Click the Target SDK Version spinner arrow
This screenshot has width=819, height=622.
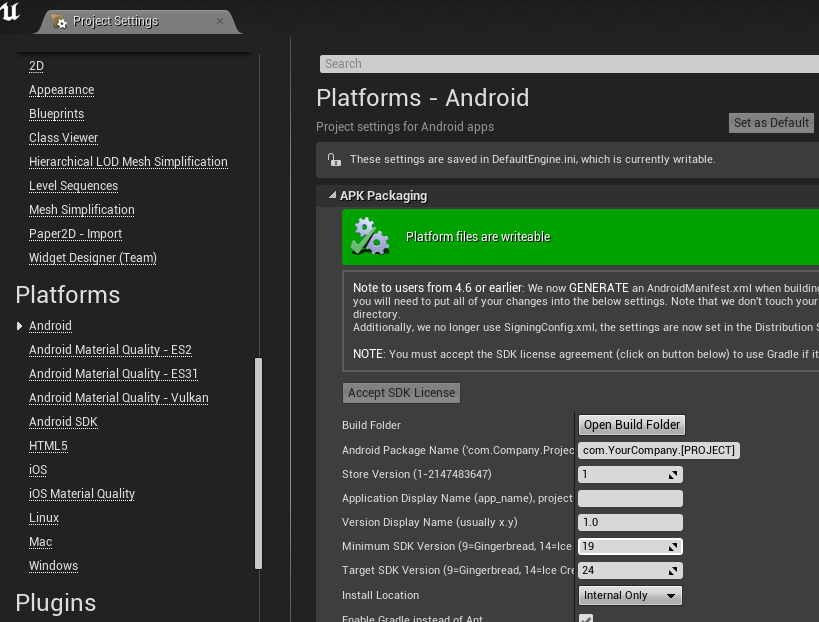[673, 571]
